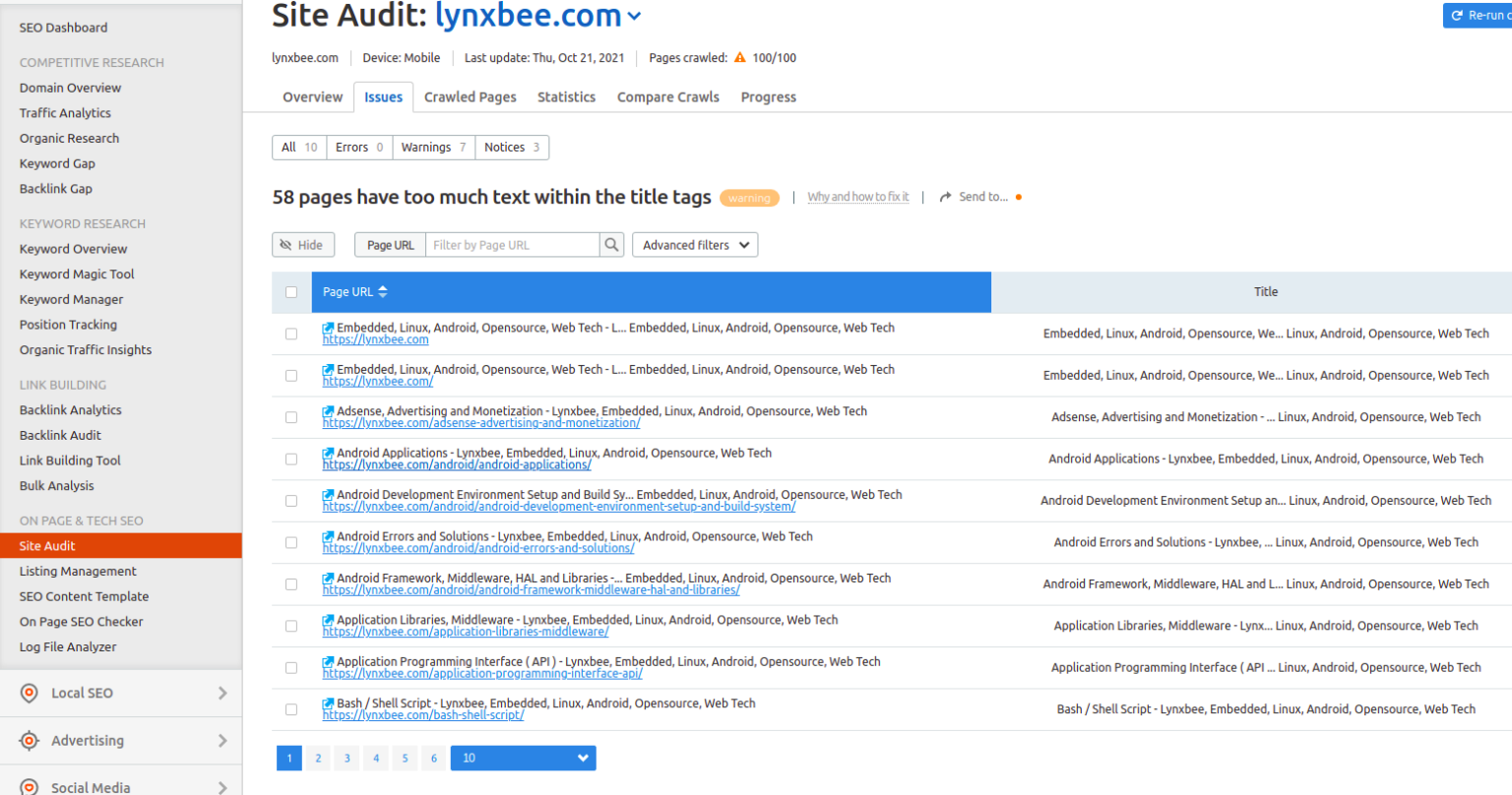Click the search magnifier in the Page URL filter

pyautogui.click(x=611, y=244)
